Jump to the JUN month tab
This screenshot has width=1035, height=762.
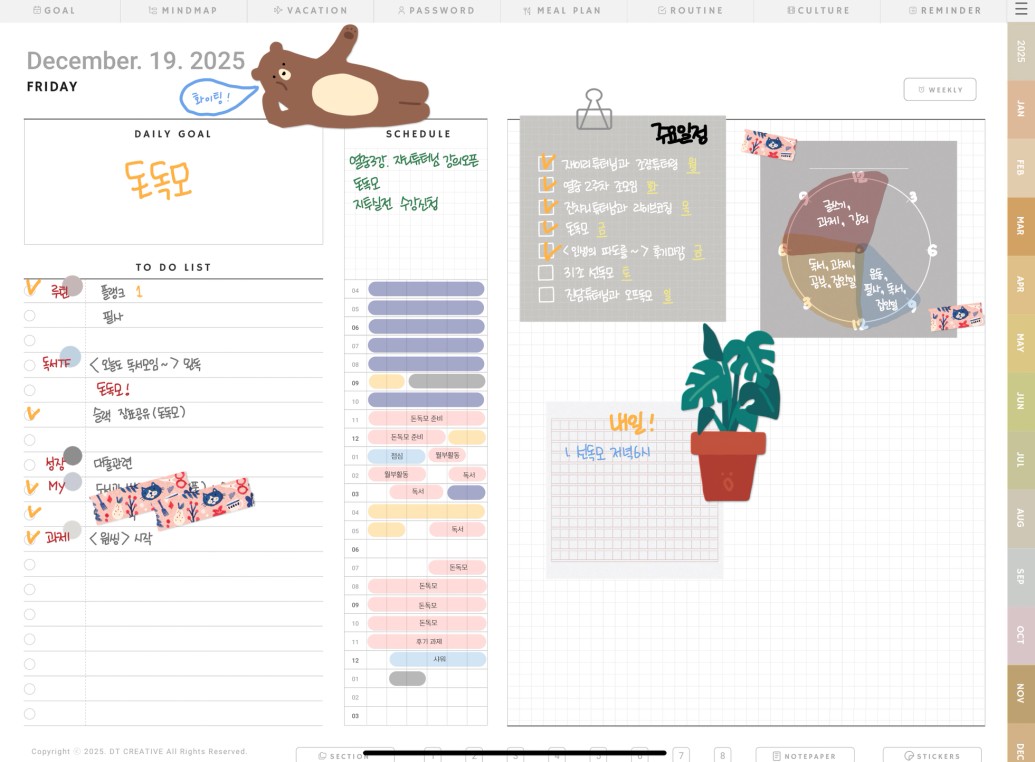(1020, 401)
